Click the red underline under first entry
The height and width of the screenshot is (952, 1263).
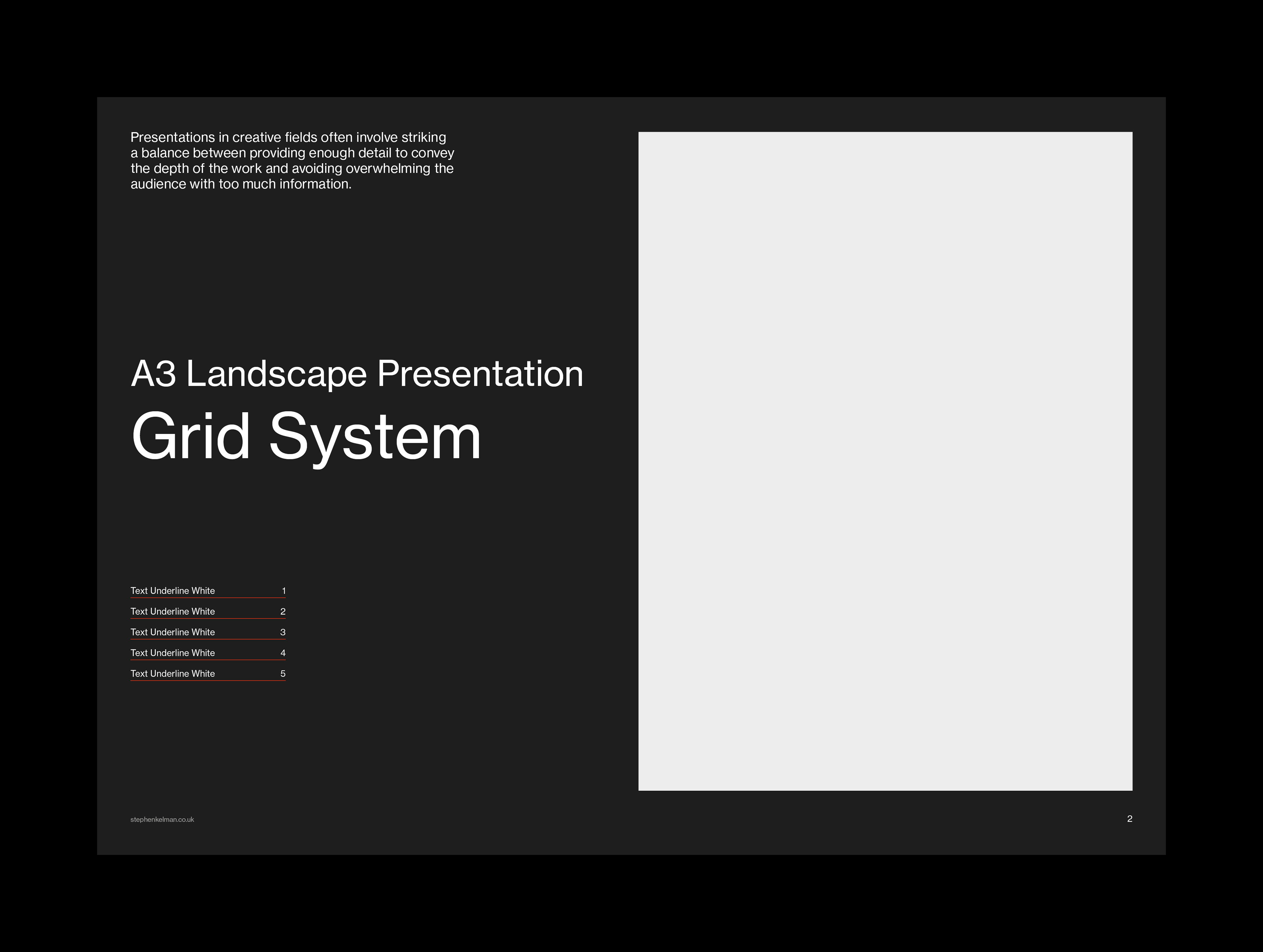pos(208,598)
